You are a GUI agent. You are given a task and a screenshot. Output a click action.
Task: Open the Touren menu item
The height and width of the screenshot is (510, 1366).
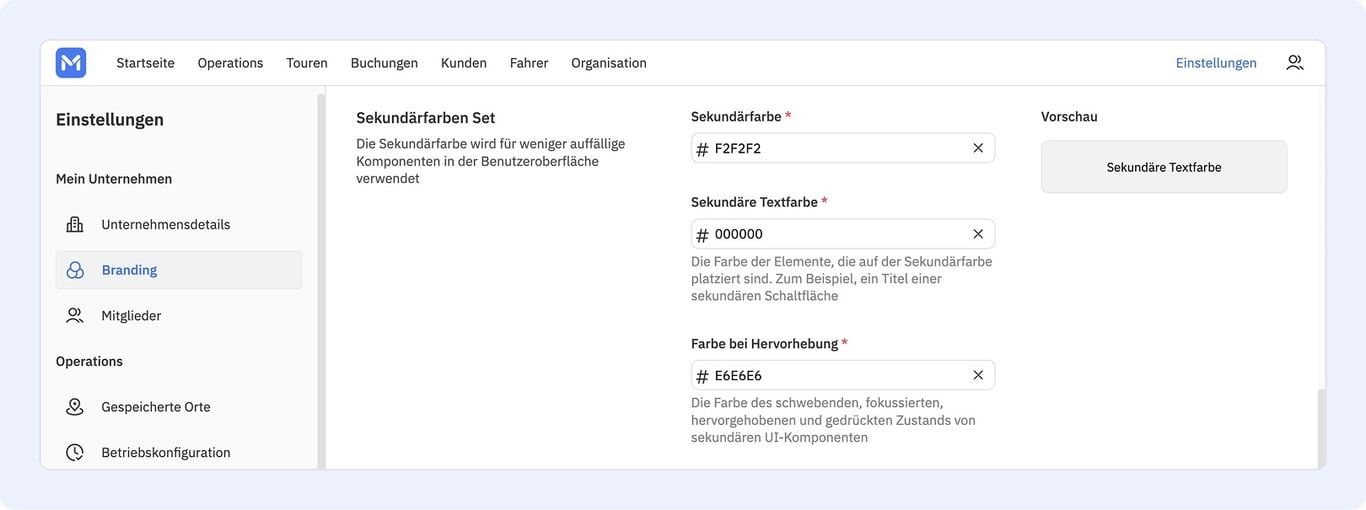point(307,63)
